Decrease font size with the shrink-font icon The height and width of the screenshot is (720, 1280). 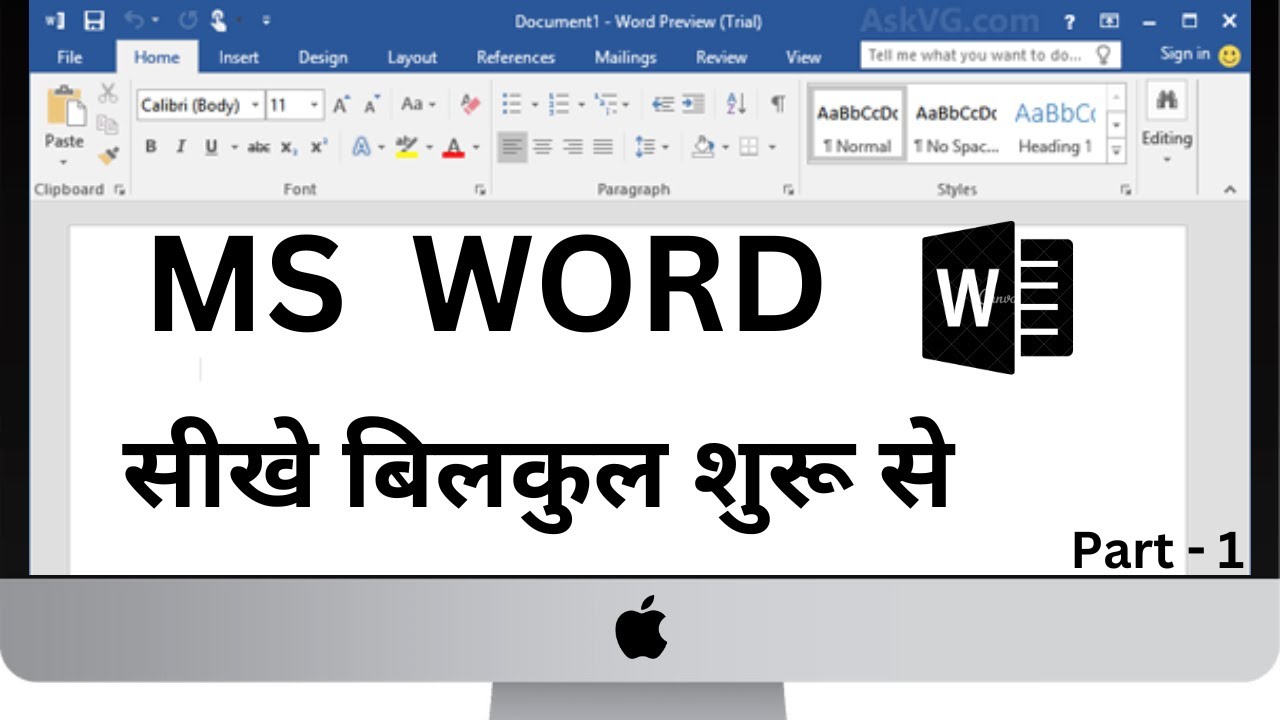point(372,104)
